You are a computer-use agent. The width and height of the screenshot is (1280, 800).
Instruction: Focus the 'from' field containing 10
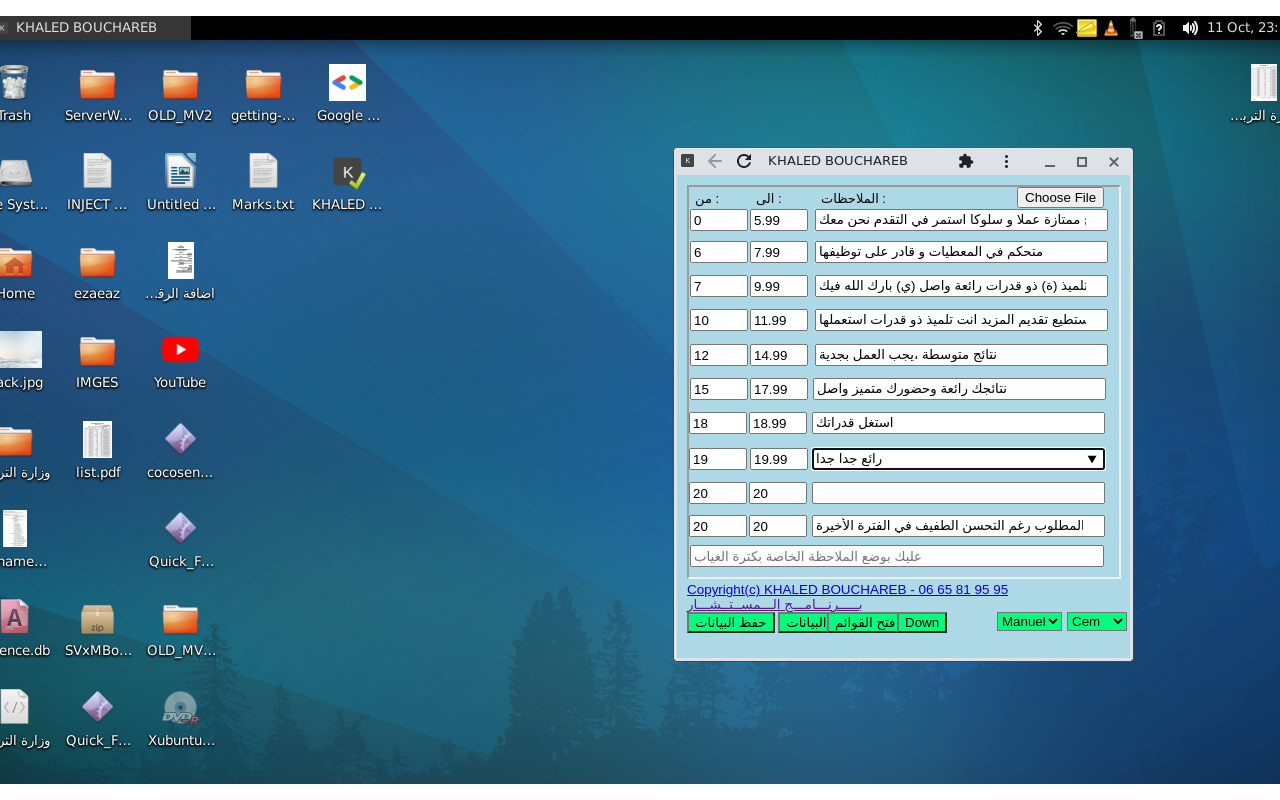[x=719, y=320]
